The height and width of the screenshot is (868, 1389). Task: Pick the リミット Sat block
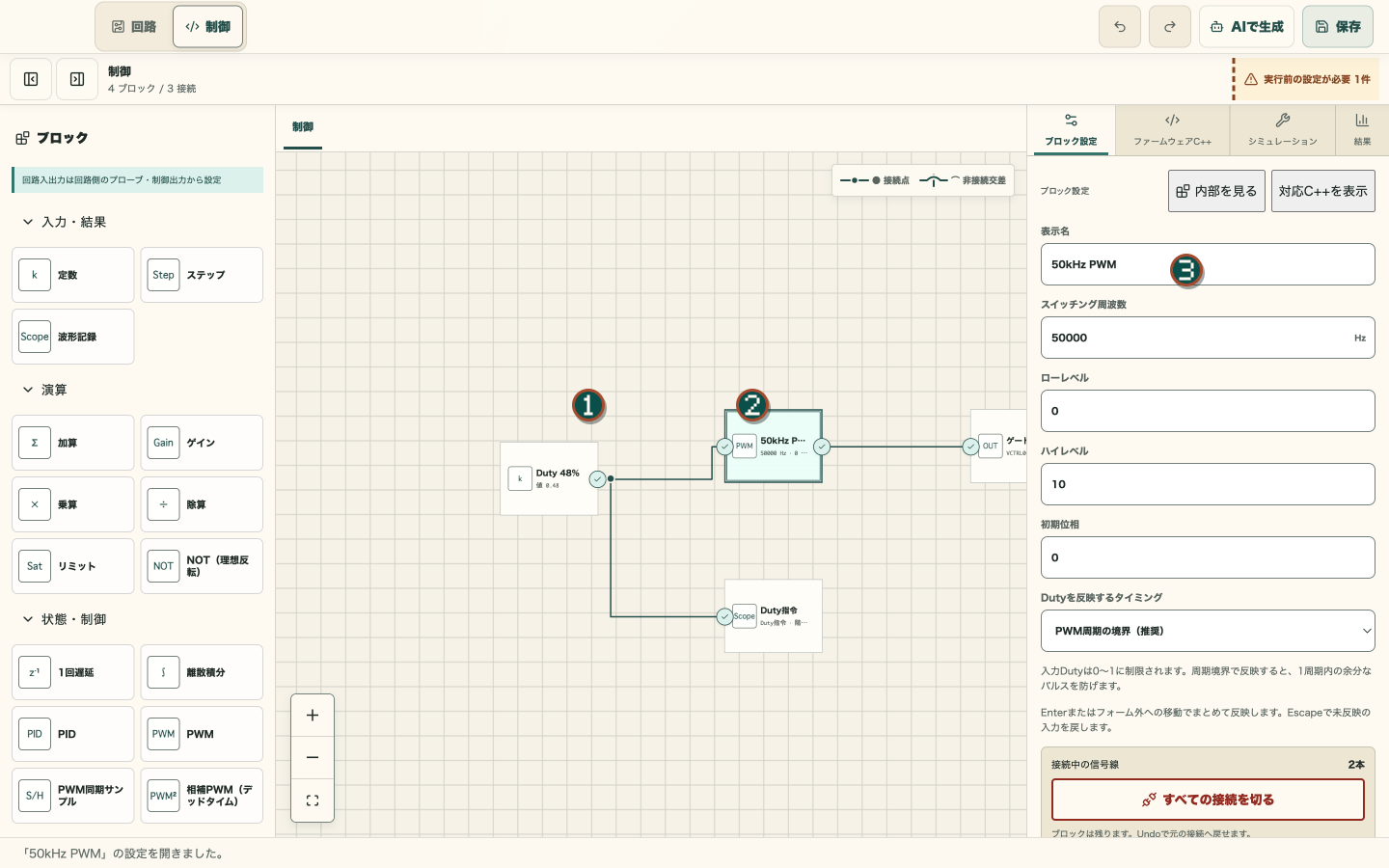73,566
